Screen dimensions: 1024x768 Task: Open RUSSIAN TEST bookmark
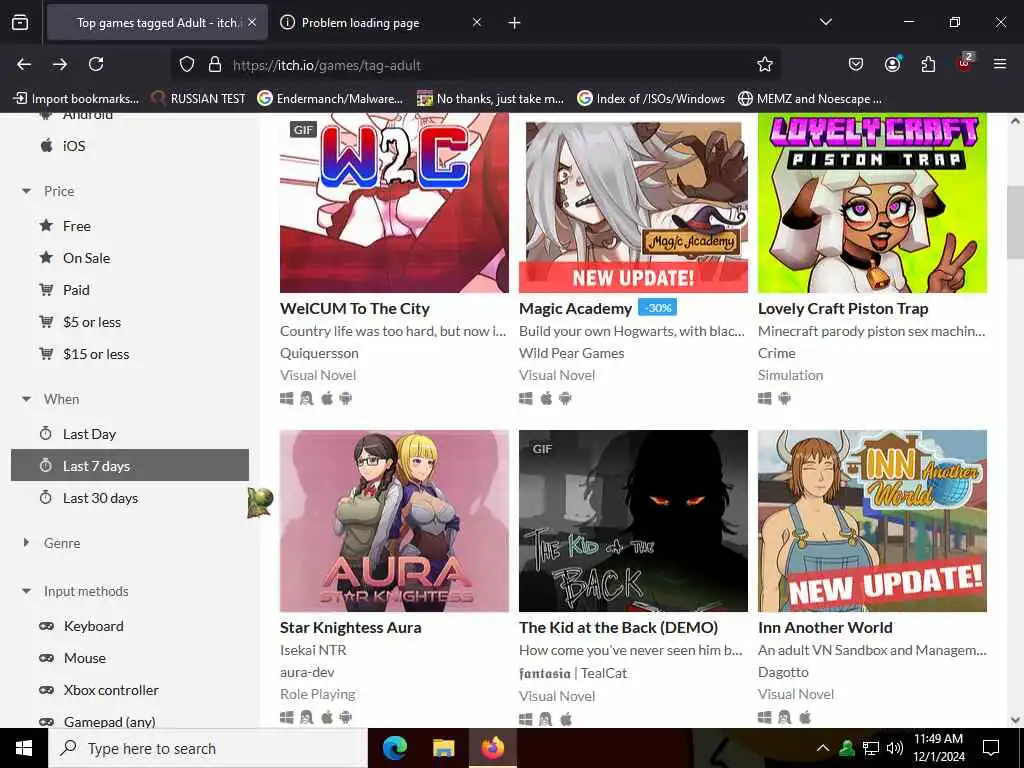tap(198, 99)
